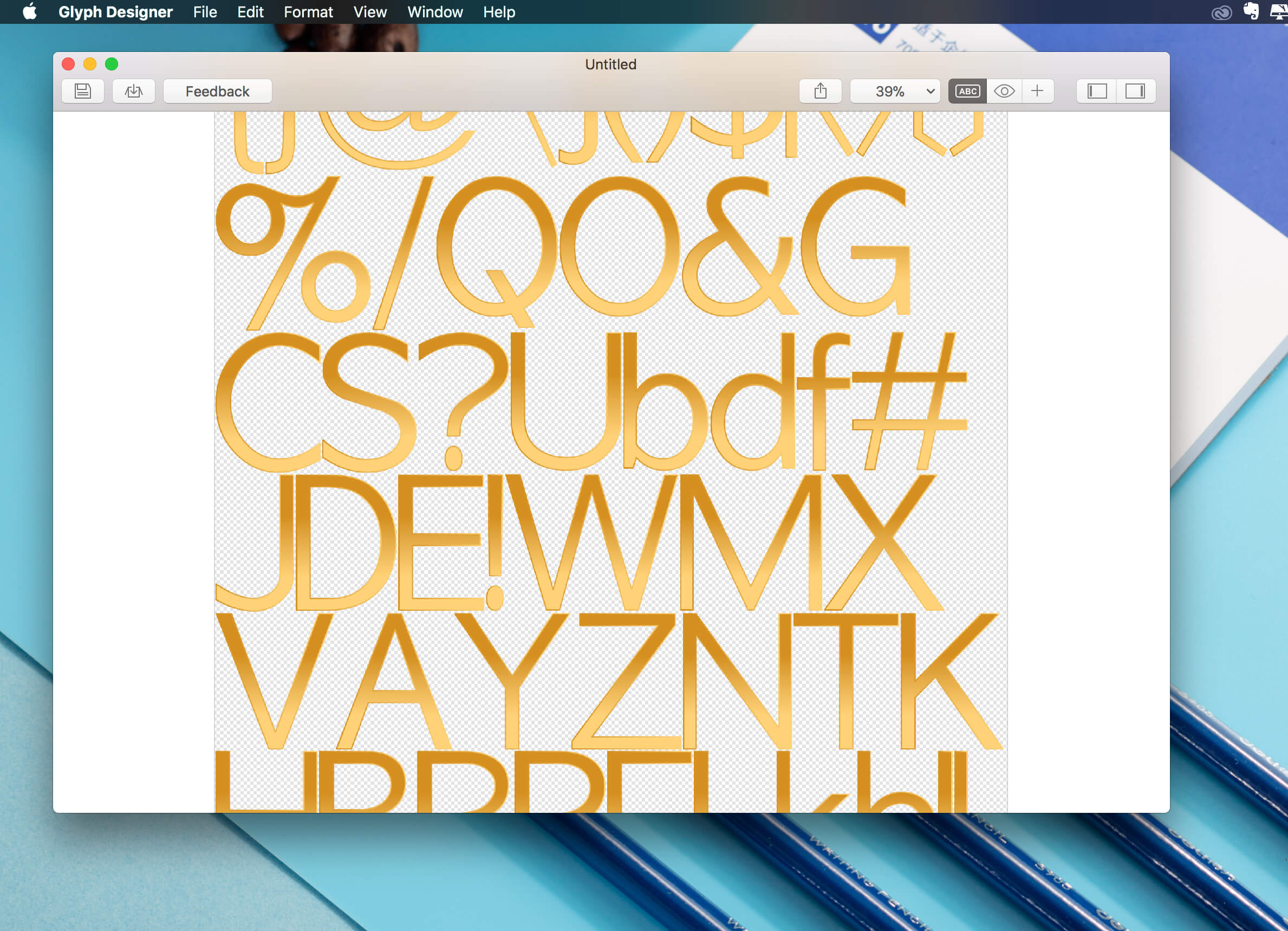This screenshot has width=1288, height=931.
Task: Click the display menu bar icon
Action: coord(1279,12)
